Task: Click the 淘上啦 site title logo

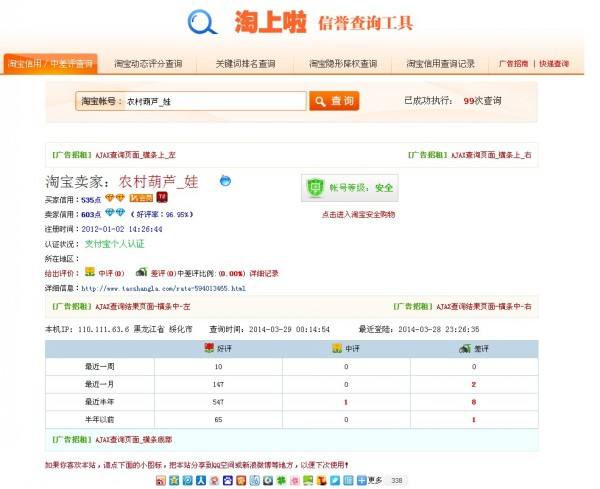Action: [270, 22]
